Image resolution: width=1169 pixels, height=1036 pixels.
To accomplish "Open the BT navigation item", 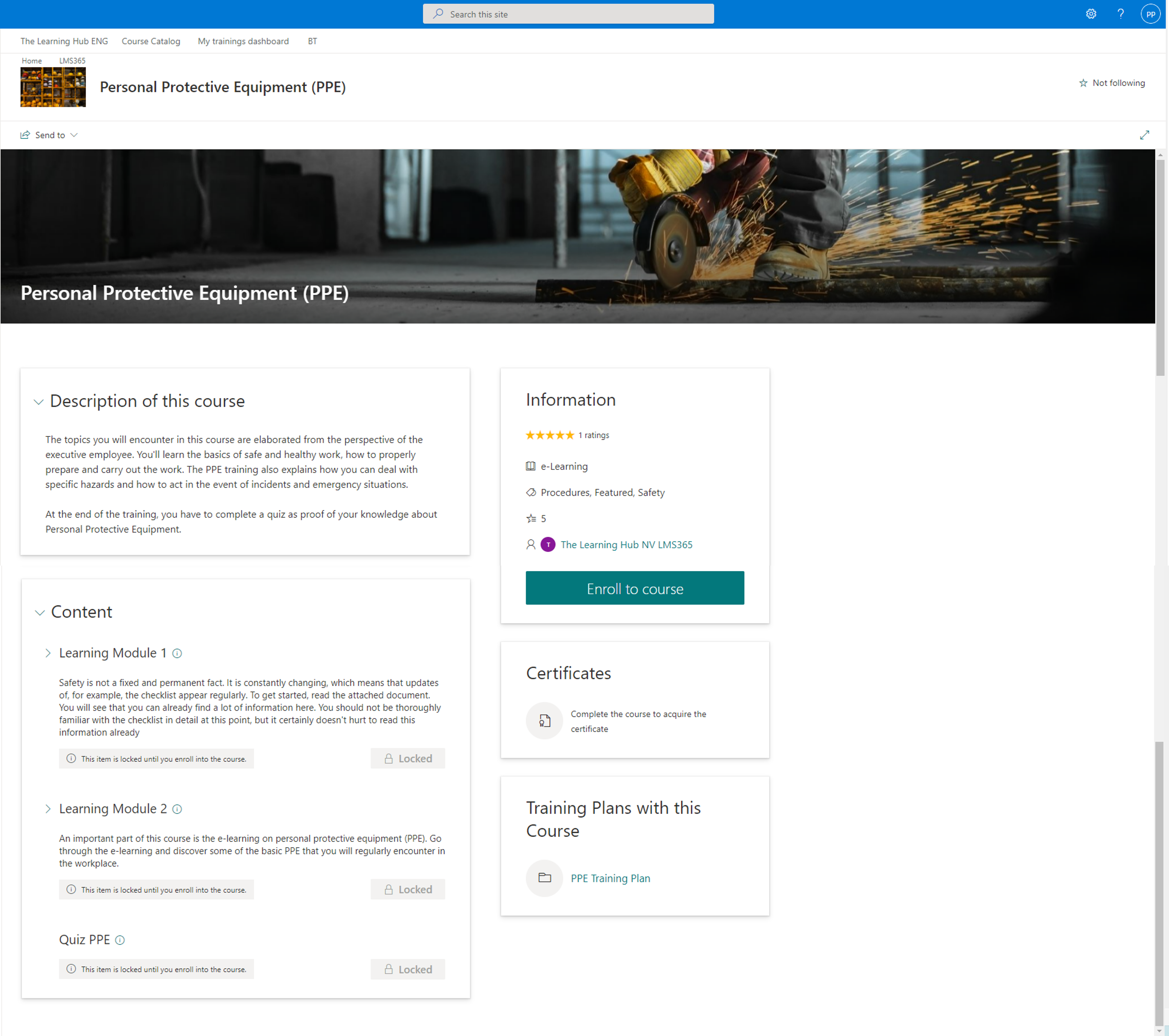I will tap(312, 41).
